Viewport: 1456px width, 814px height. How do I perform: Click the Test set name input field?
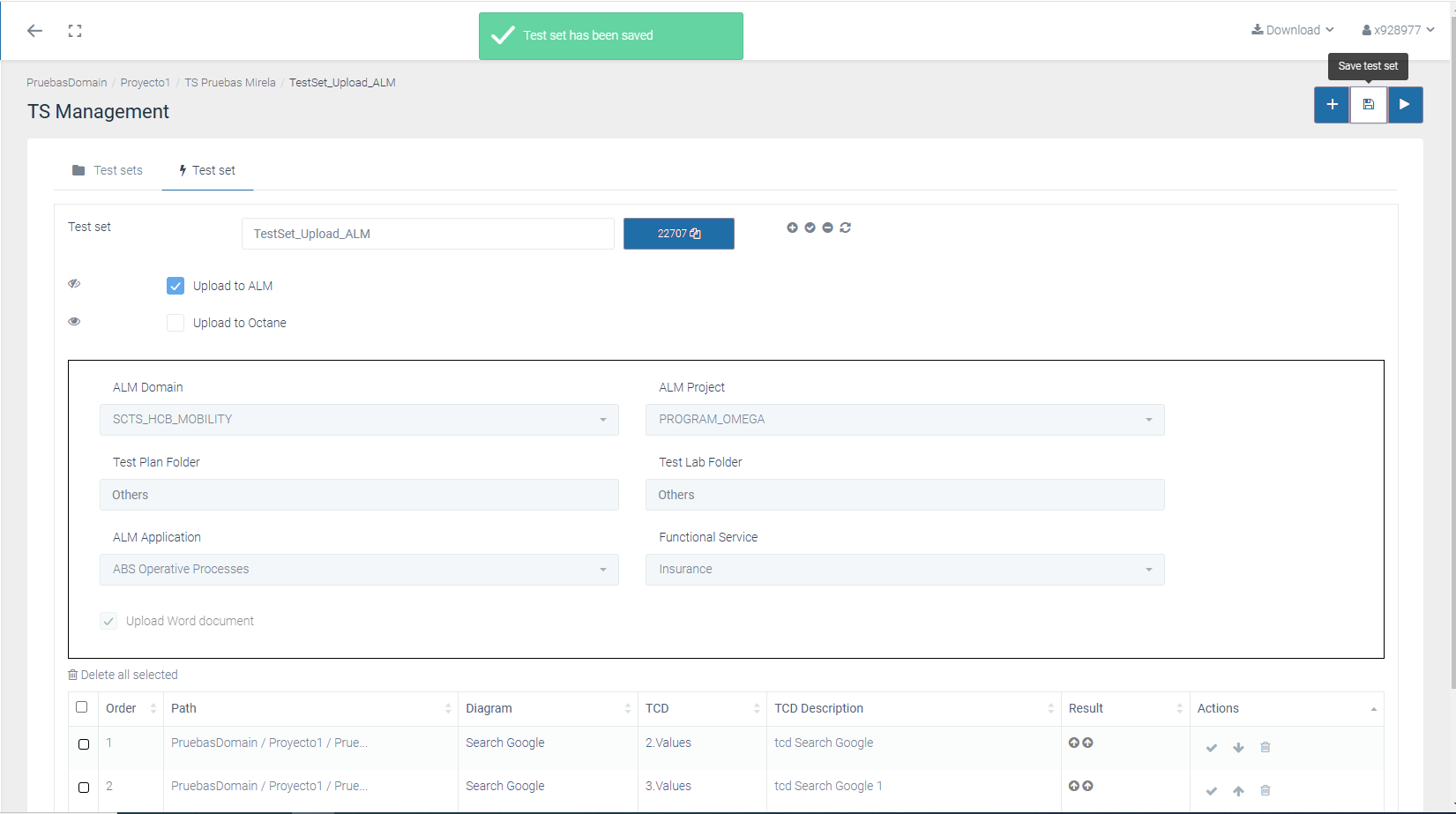point(428,234)
